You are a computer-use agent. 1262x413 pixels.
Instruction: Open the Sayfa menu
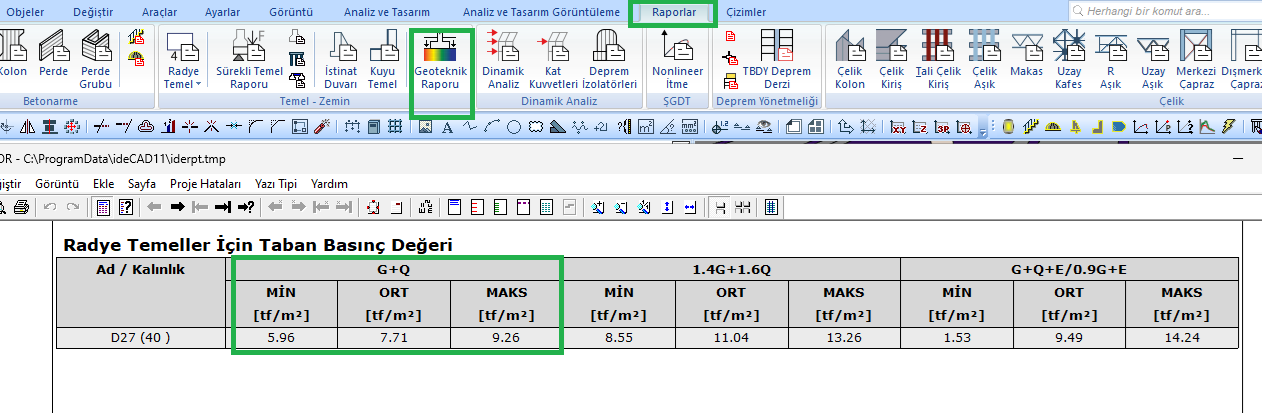point(142,184)
